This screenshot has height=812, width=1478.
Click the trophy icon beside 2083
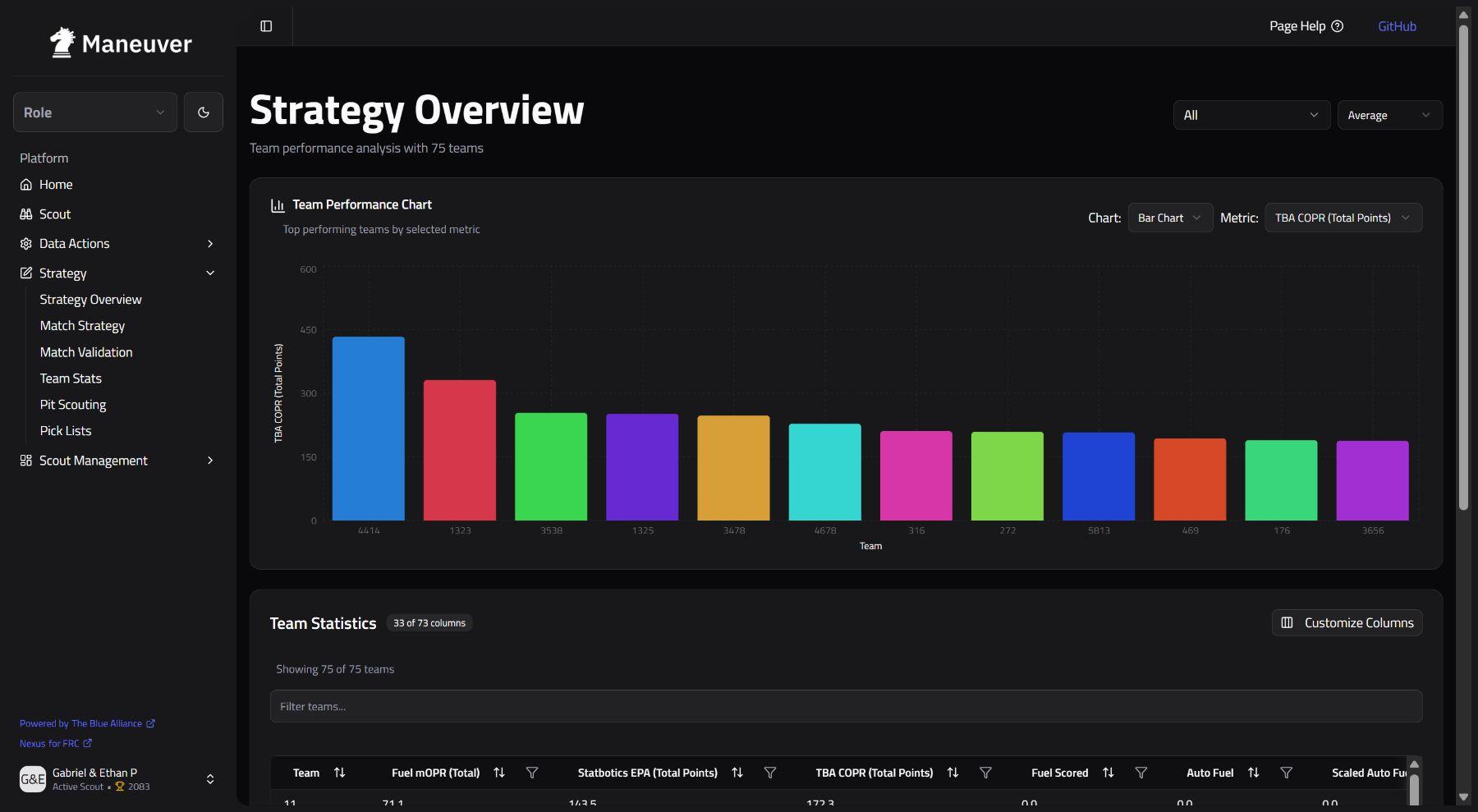click(119, 787)
